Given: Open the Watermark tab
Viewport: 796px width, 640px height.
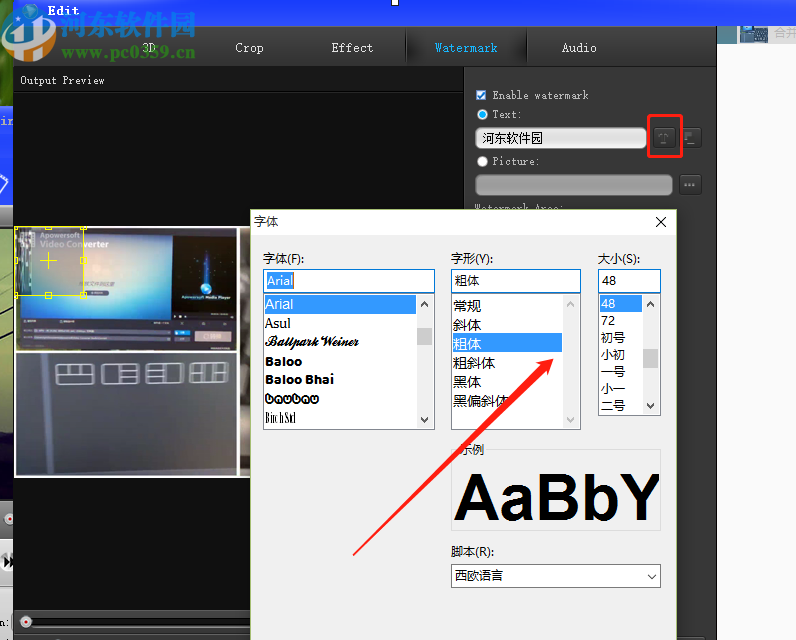Looking at the screenshot, I should click(x=466, y=48).
